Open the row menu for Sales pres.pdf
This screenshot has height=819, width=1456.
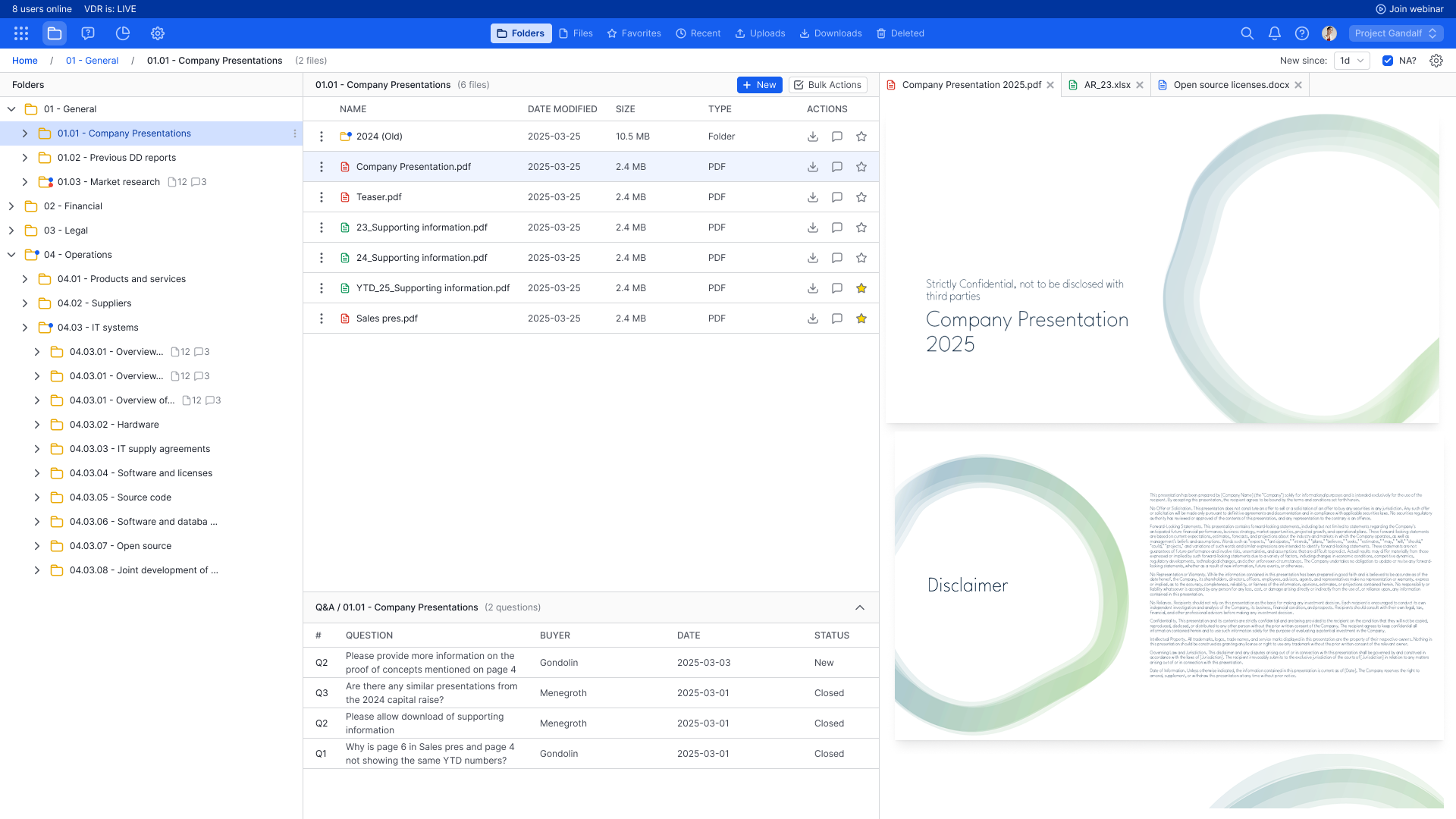[322, 318]
